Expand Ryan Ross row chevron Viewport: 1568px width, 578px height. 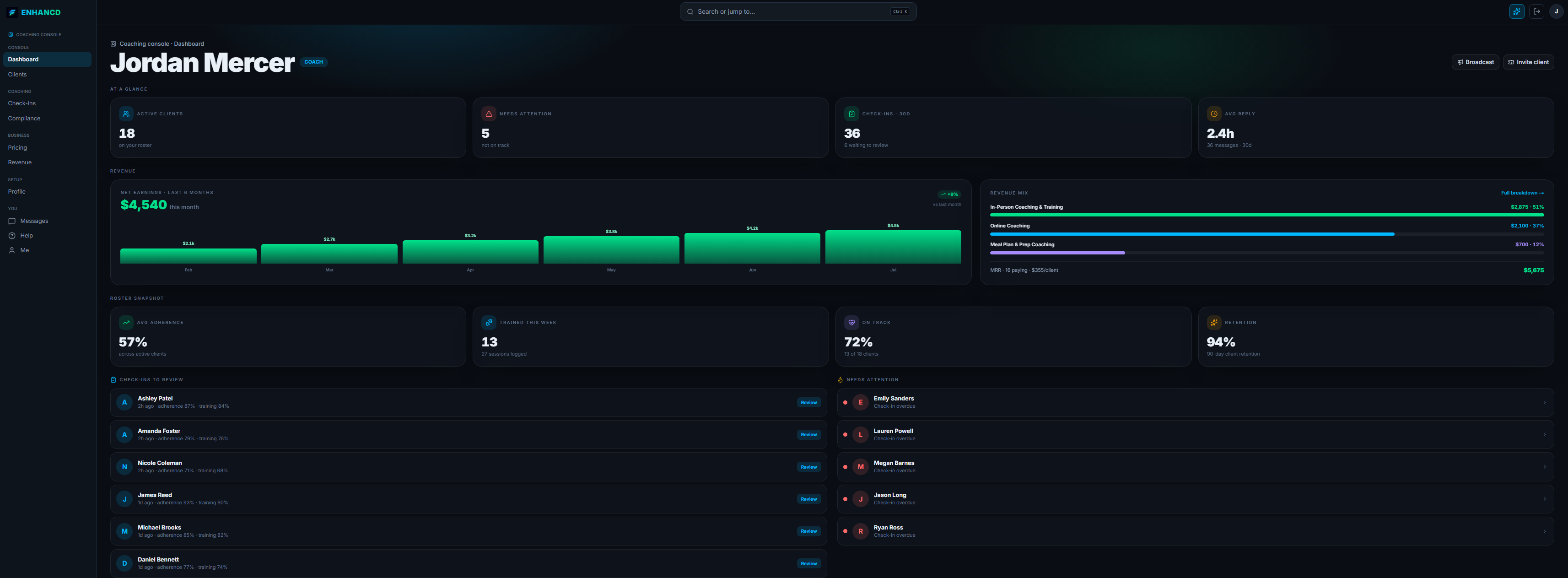click(x=1544, y=532)
